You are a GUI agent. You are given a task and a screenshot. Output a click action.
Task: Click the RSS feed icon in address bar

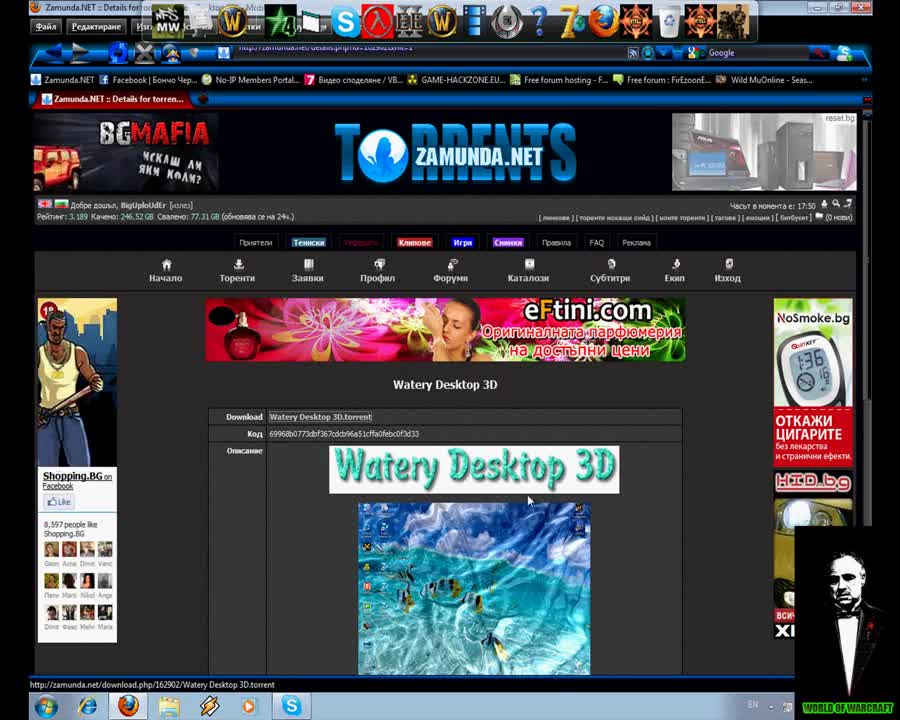tap(633, 53)
